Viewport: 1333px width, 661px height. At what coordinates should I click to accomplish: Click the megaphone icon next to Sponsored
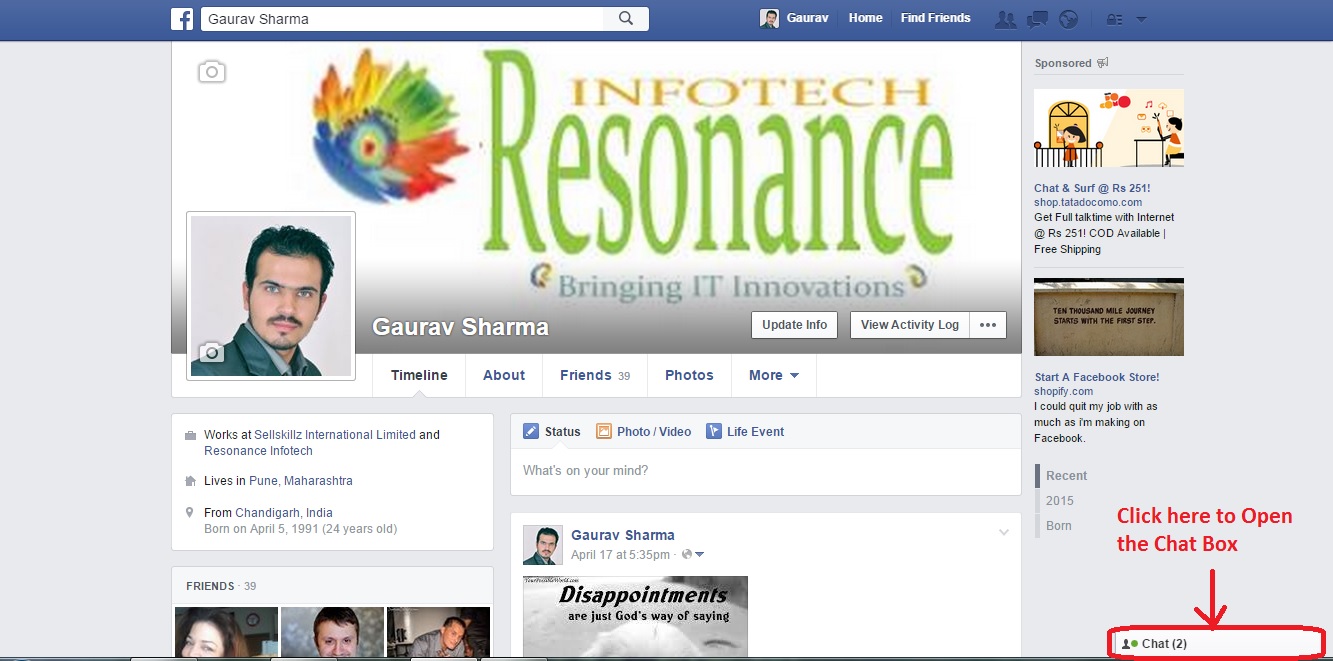click(1103, 63)
